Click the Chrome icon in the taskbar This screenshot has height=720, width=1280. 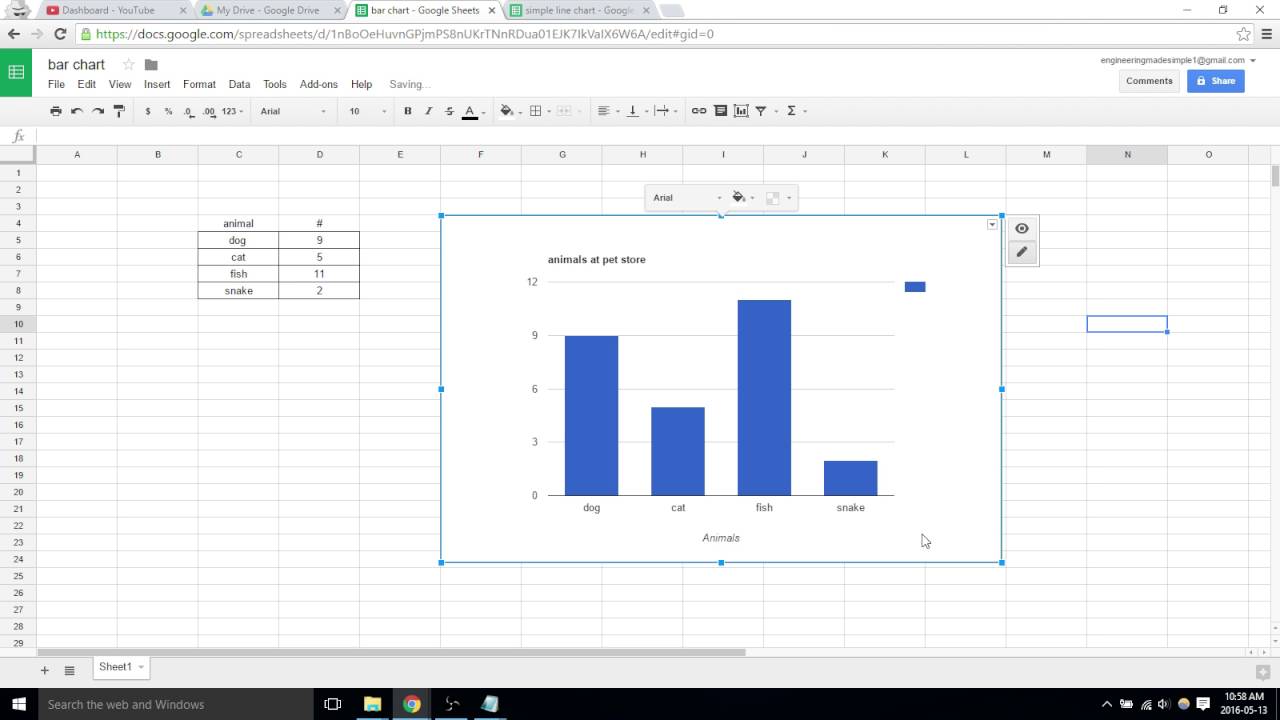pyautogui.click(x=411, y=704)
